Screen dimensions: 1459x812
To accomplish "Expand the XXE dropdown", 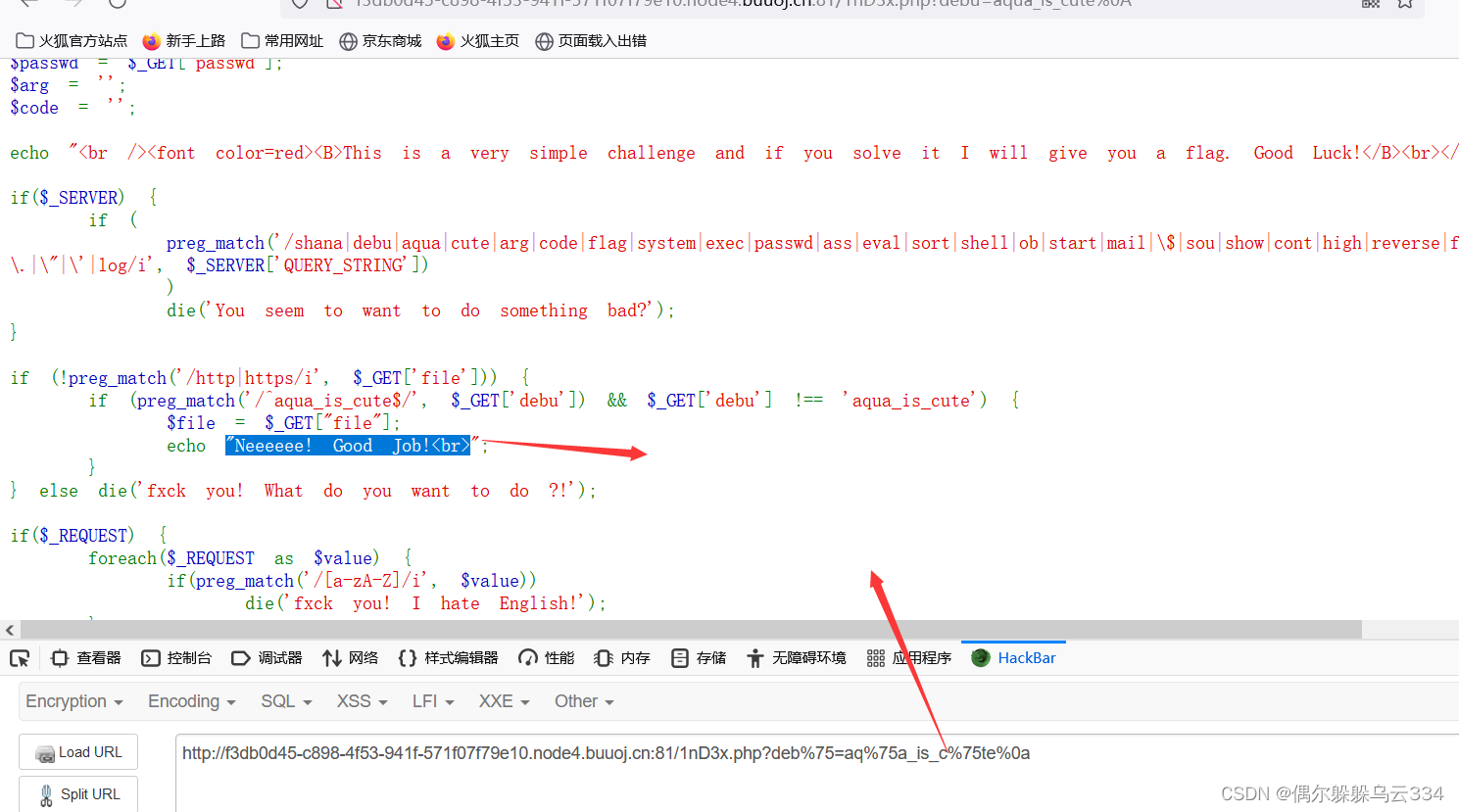I will [x=504, y=701].
